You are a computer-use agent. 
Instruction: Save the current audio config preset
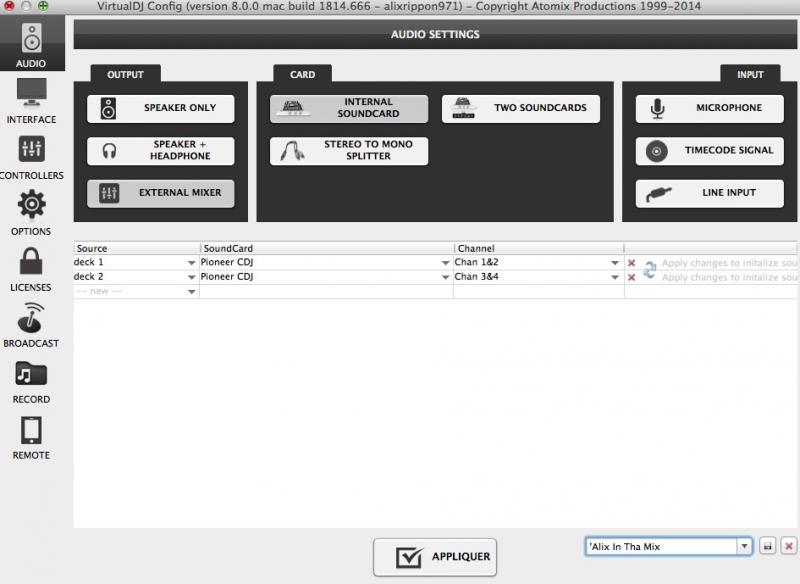click(x=767, y=546)
